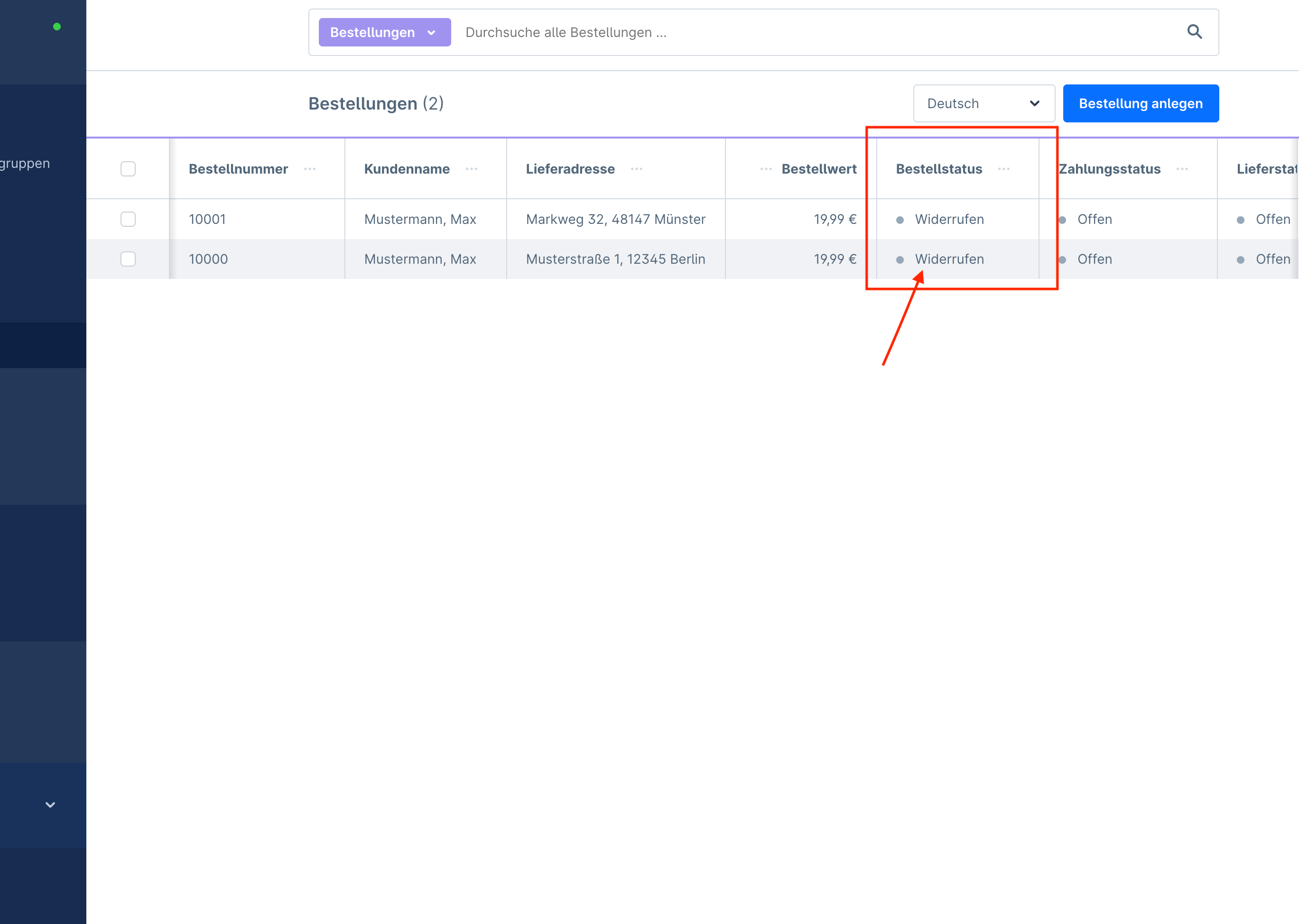The image size is (1299, 924).
Task: Open Kundenname column options dots
Action: [471, 169]
